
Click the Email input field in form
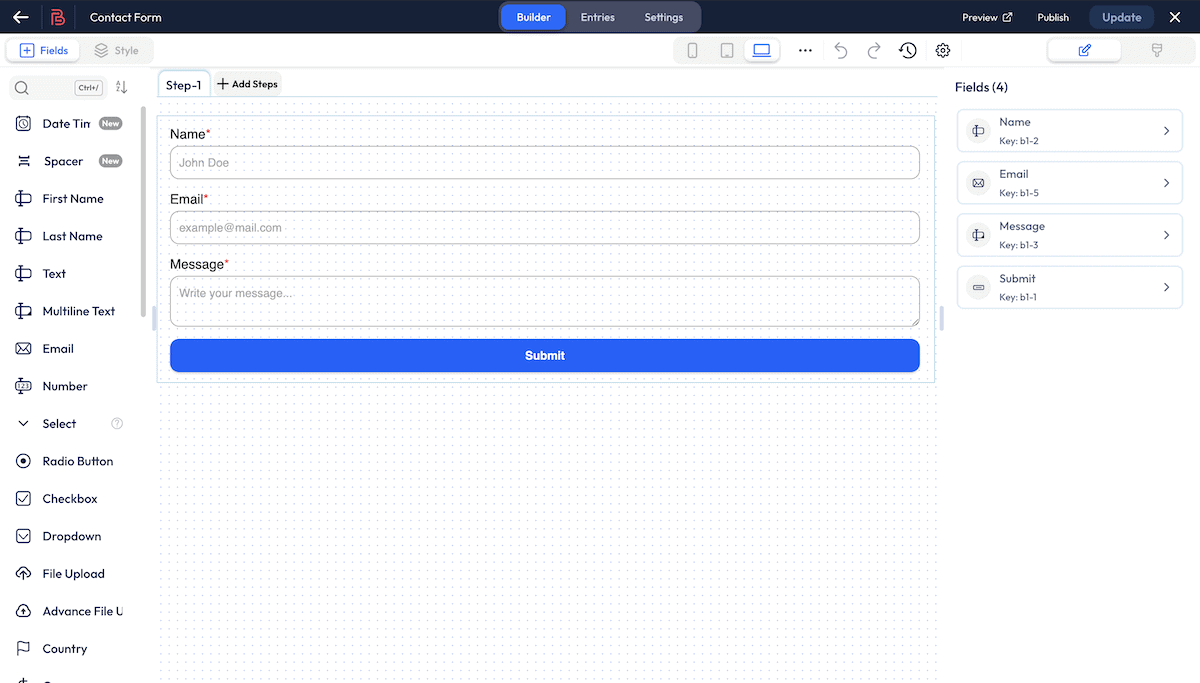[545, 228]
